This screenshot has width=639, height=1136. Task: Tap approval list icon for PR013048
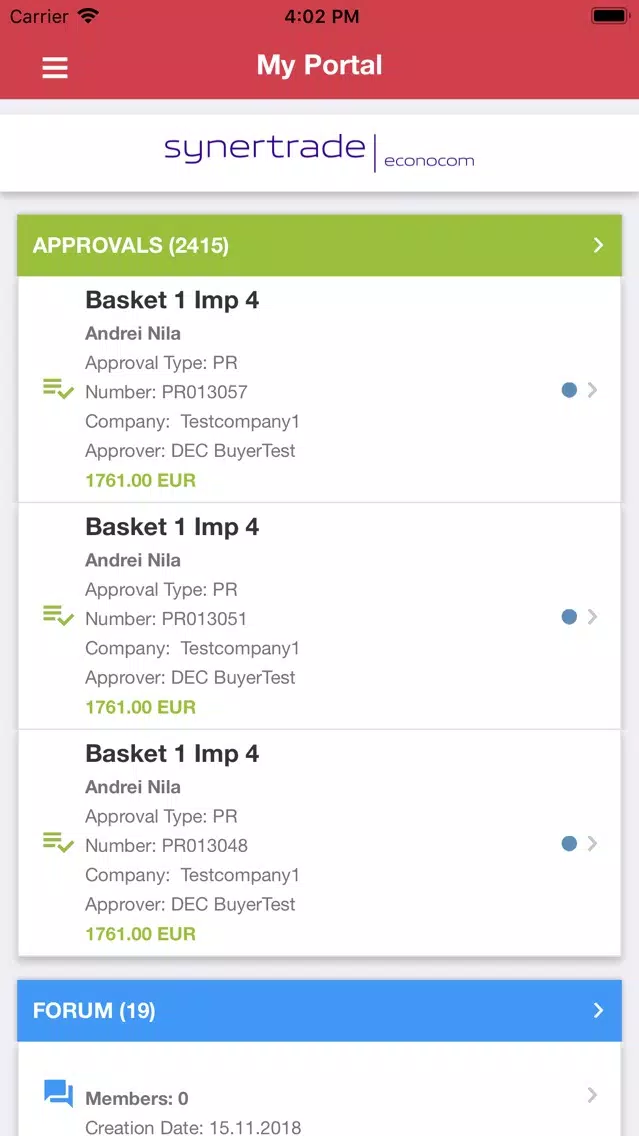click(x=58, y=843)
